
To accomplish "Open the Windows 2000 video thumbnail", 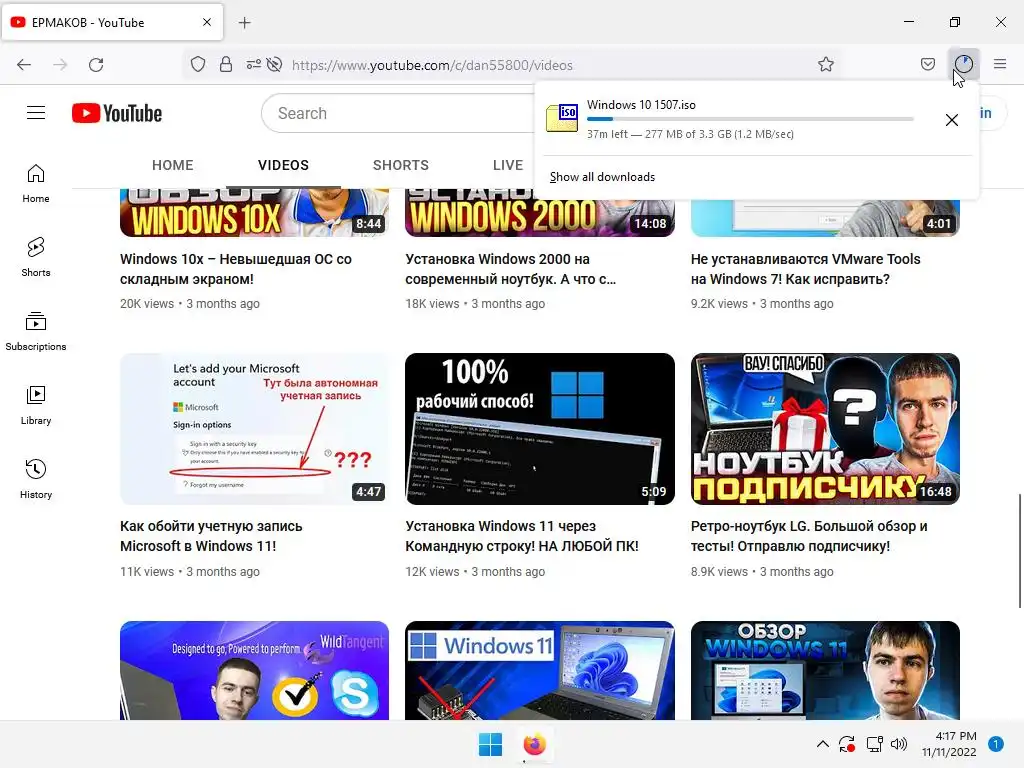I will pos(539,212).
